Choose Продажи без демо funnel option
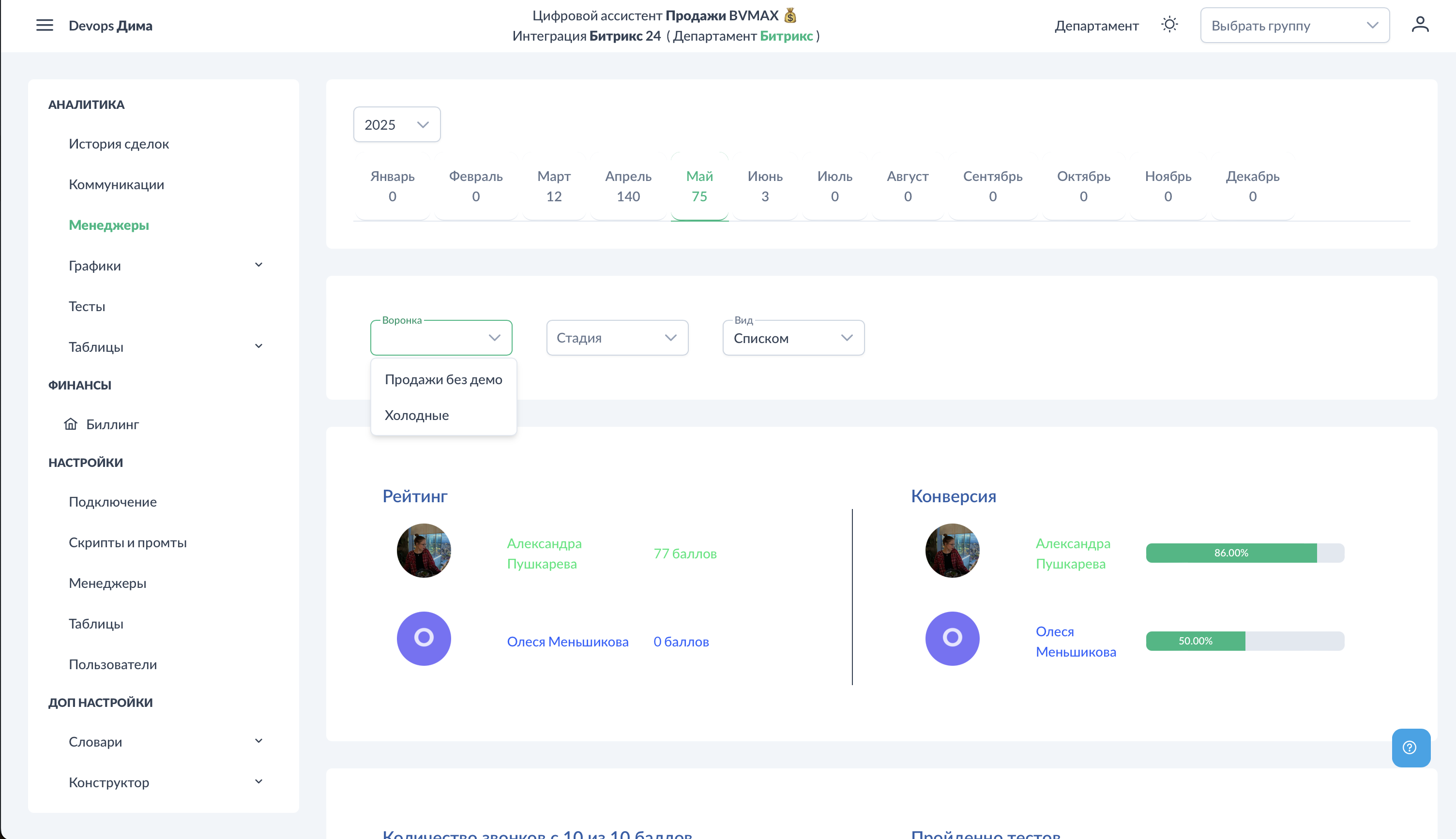 [x=443, y=379]
